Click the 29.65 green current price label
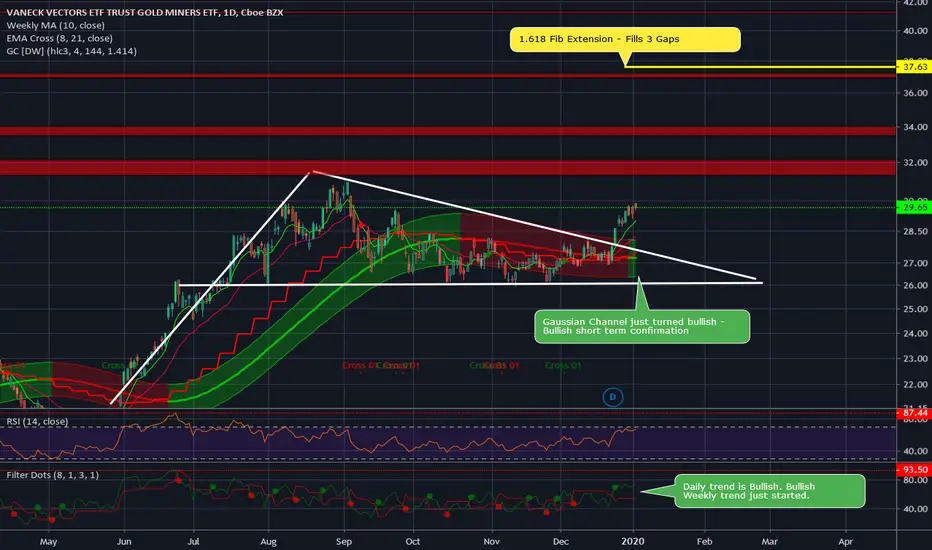 [914, 207]
